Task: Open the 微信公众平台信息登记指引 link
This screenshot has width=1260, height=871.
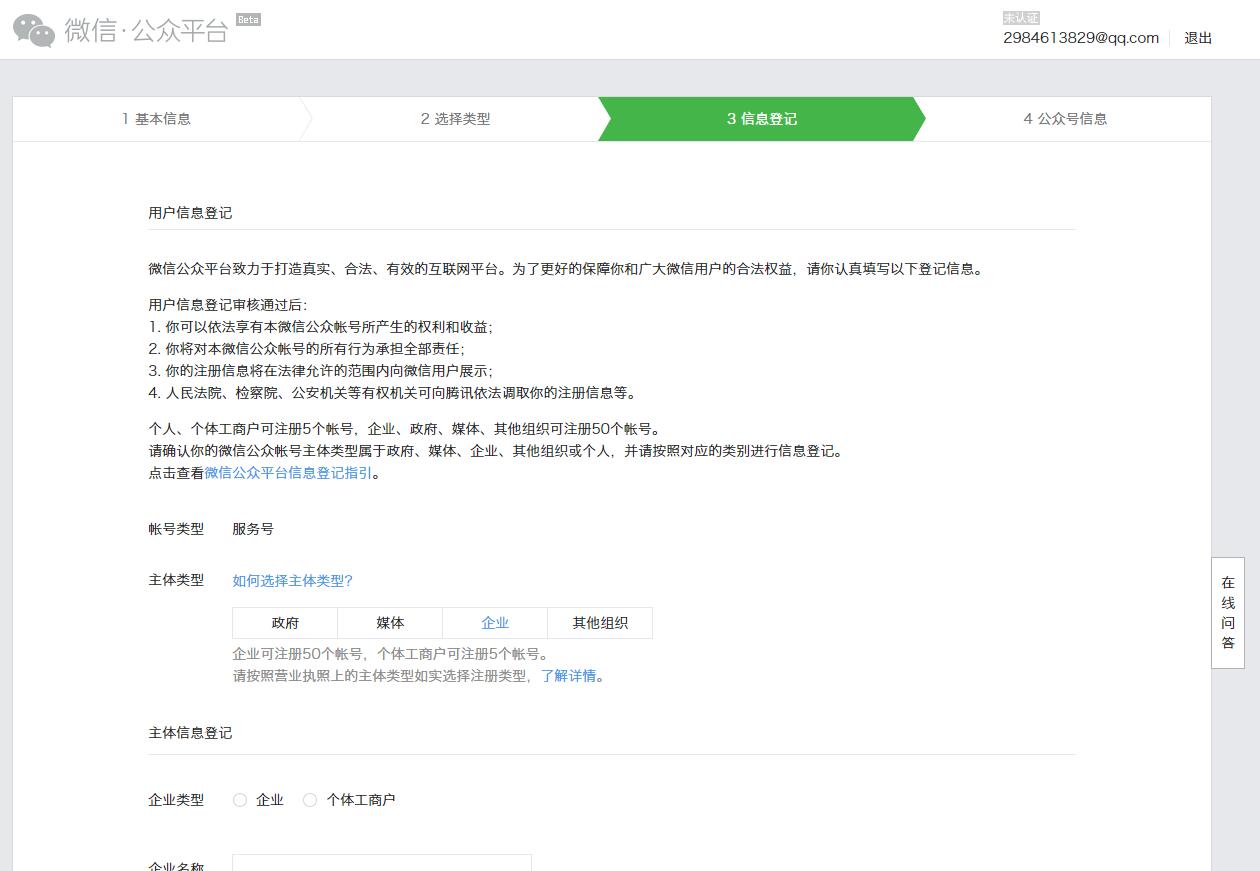Action: (288, 473)
